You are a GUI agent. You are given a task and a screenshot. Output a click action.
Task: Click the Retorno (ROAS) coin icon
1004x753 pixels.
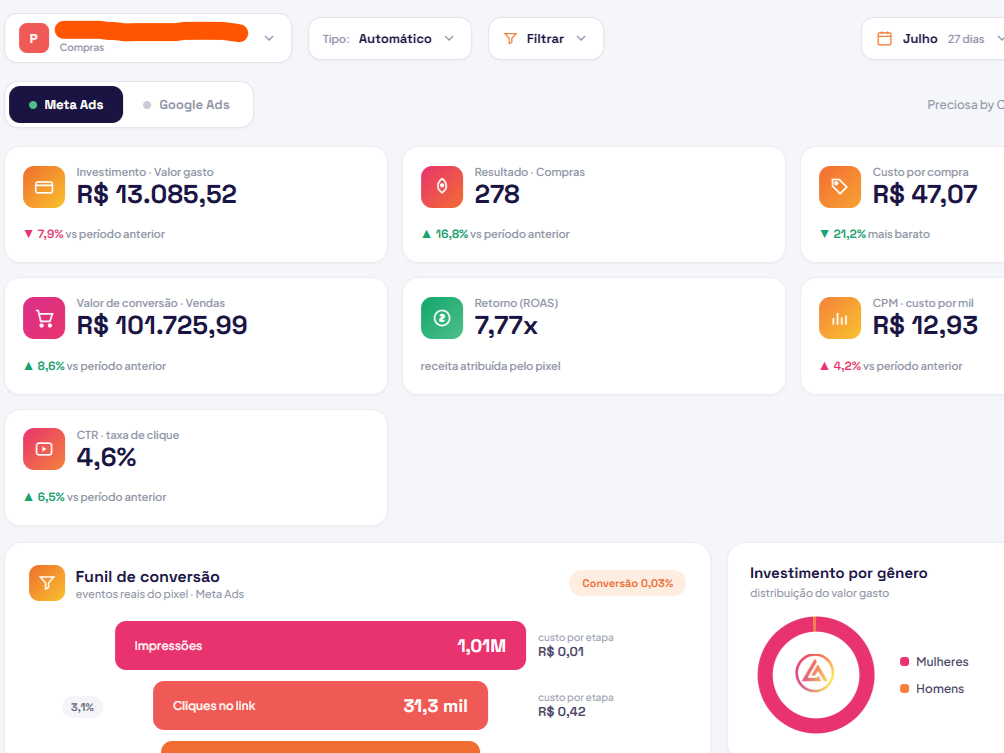pos(442,318)
